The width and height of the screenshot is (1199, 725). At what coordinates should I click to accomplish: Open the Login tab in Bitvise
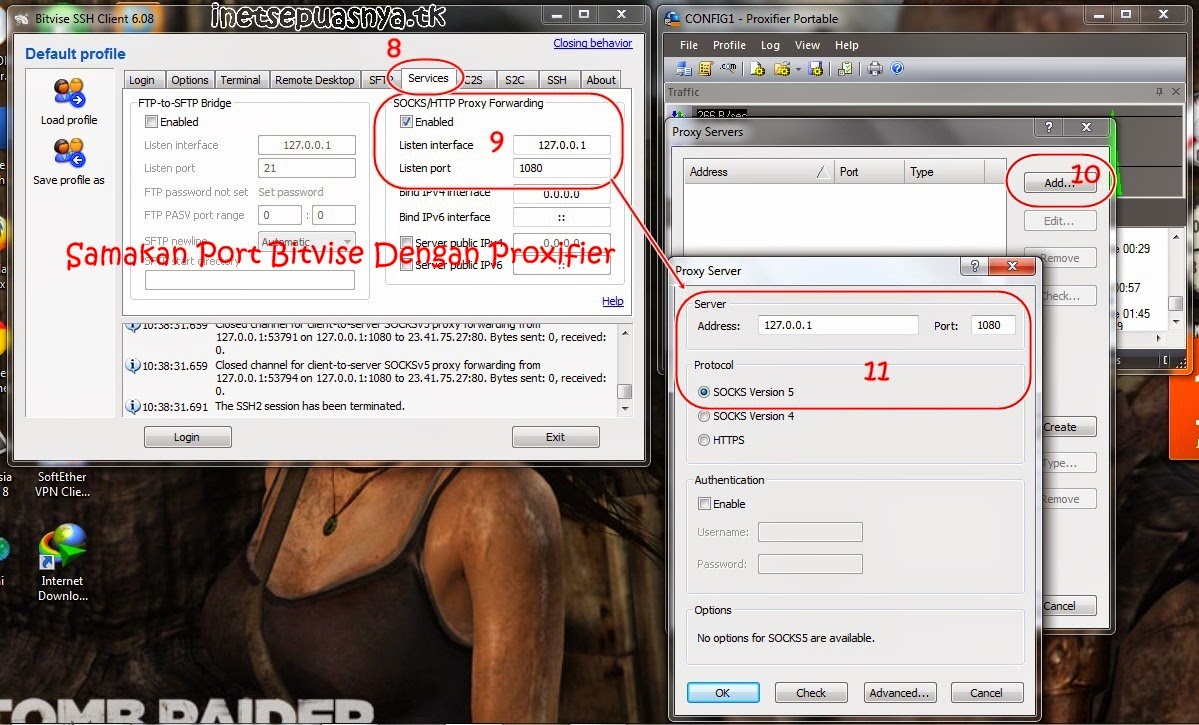pos(141,80)
